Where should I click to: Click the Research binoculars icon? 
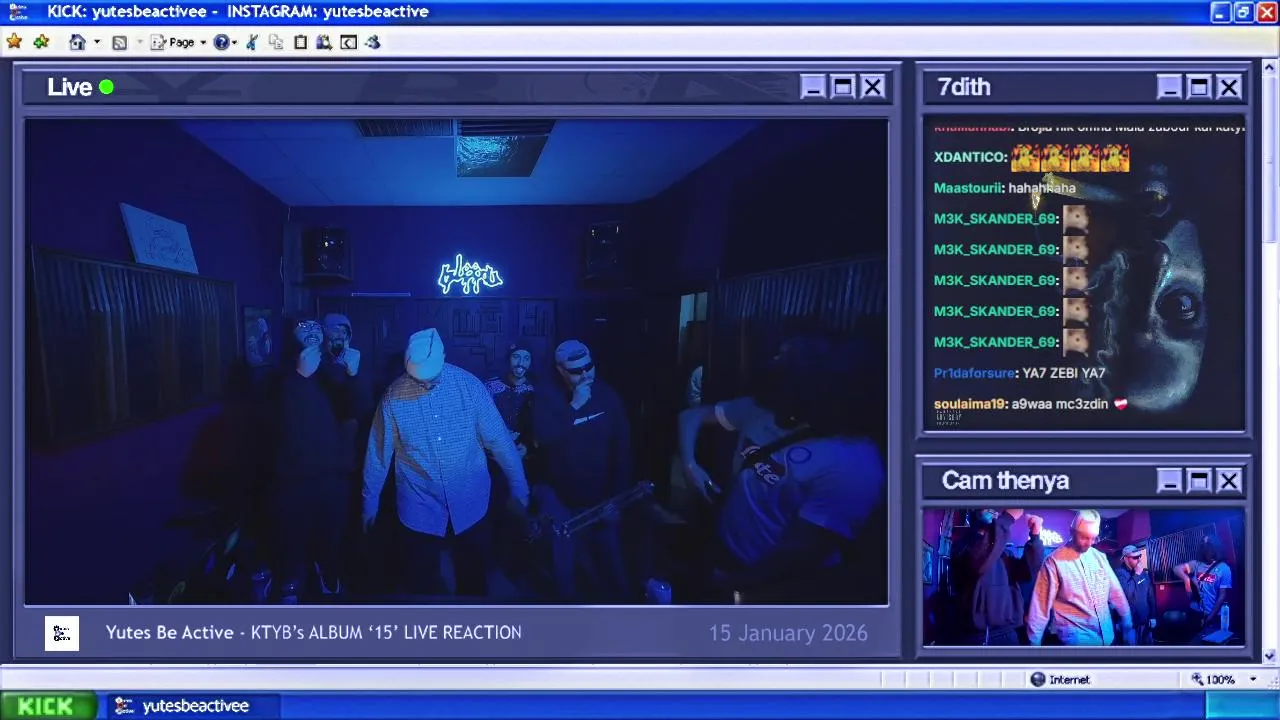coord(324,42)
